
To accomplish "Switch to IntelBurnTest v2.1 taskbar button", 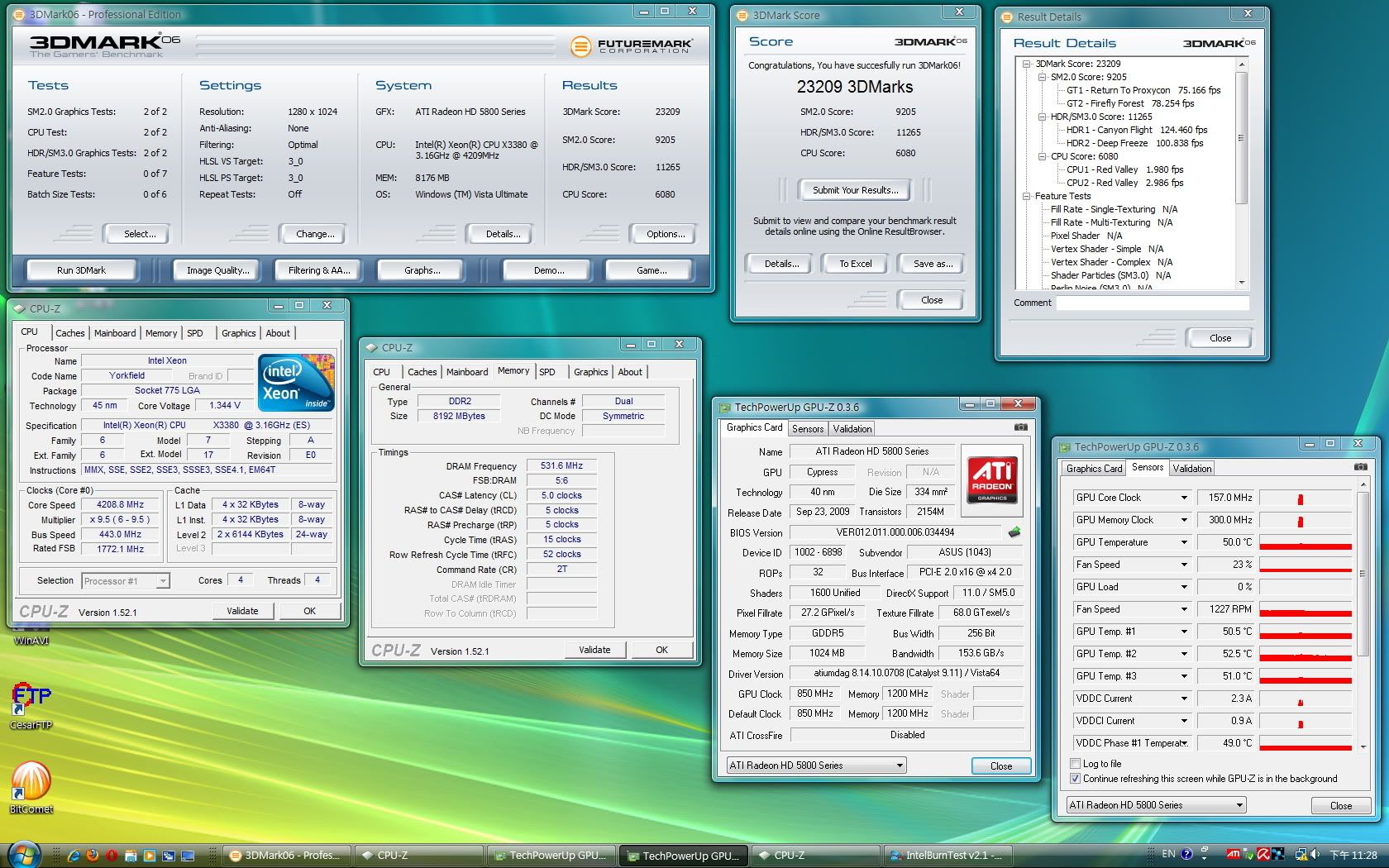I will (947, 855).
